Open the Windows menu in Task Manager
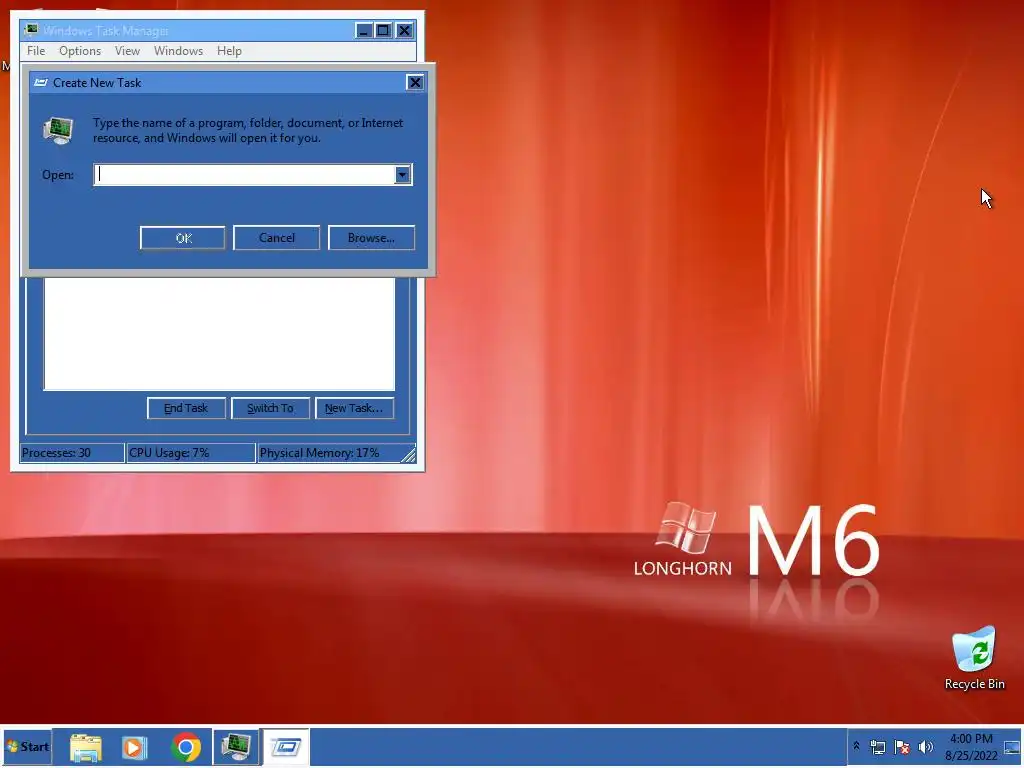Screen dimensions: 1024x768 click(x=178, y=51)
